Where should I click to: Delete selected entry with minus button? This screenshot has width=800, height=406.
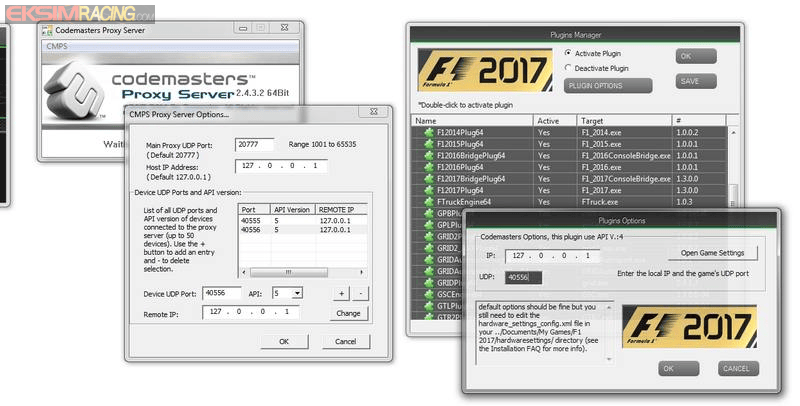point(360,293)
